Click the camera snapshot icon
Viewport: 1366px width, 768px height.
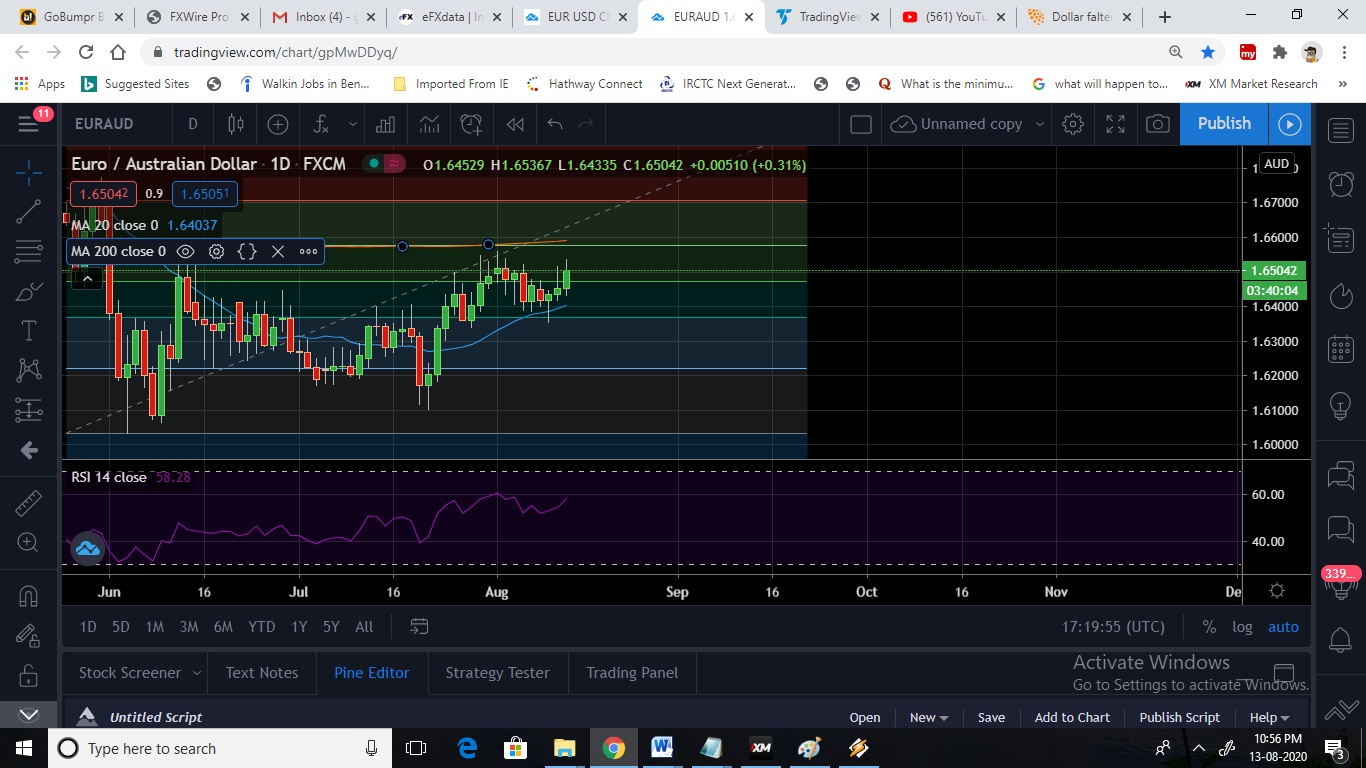pyautogui.click(x=1157, y=124)
